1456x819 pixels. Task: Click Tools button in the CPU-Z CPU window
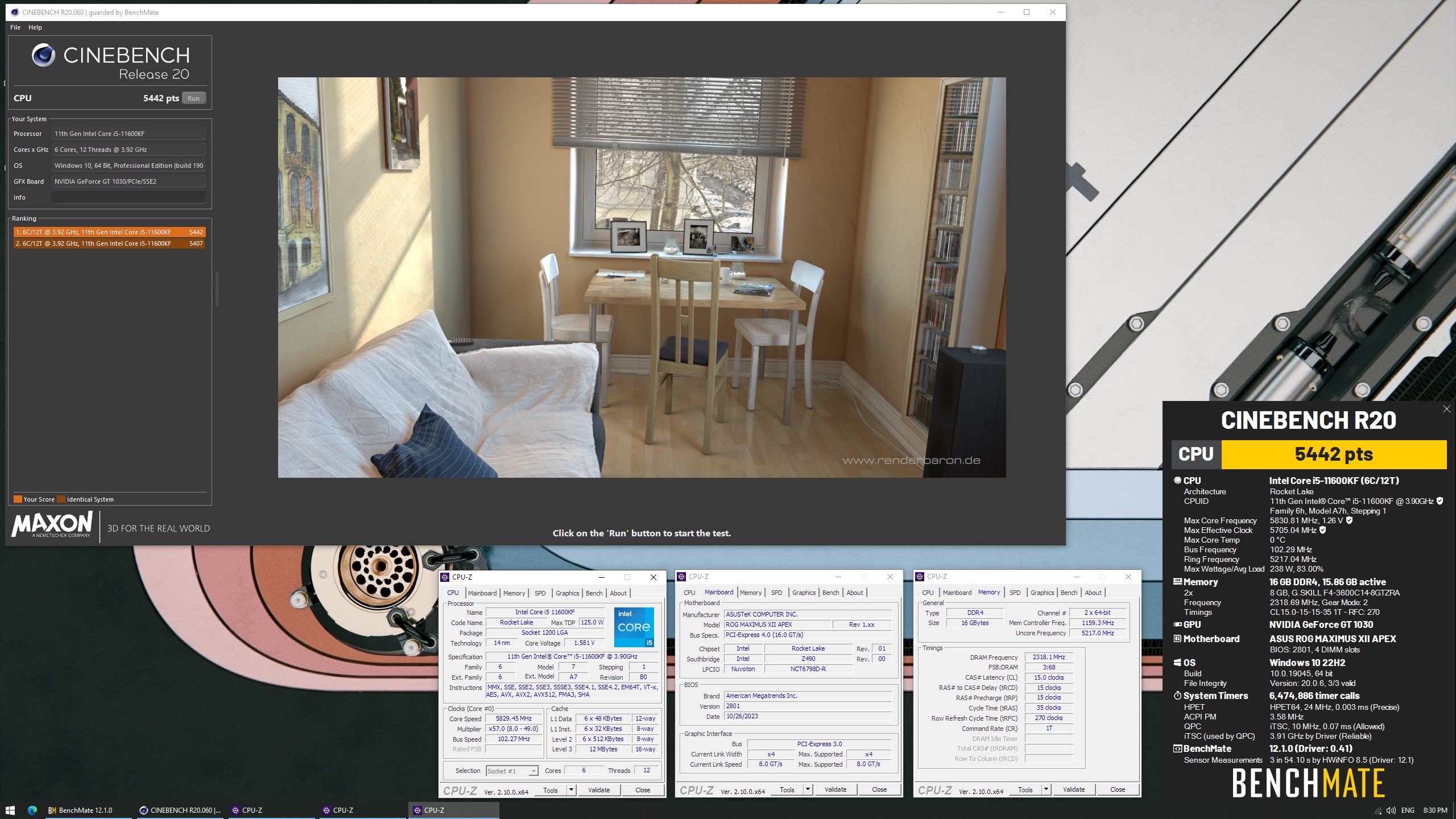click(x=551, y=789)
